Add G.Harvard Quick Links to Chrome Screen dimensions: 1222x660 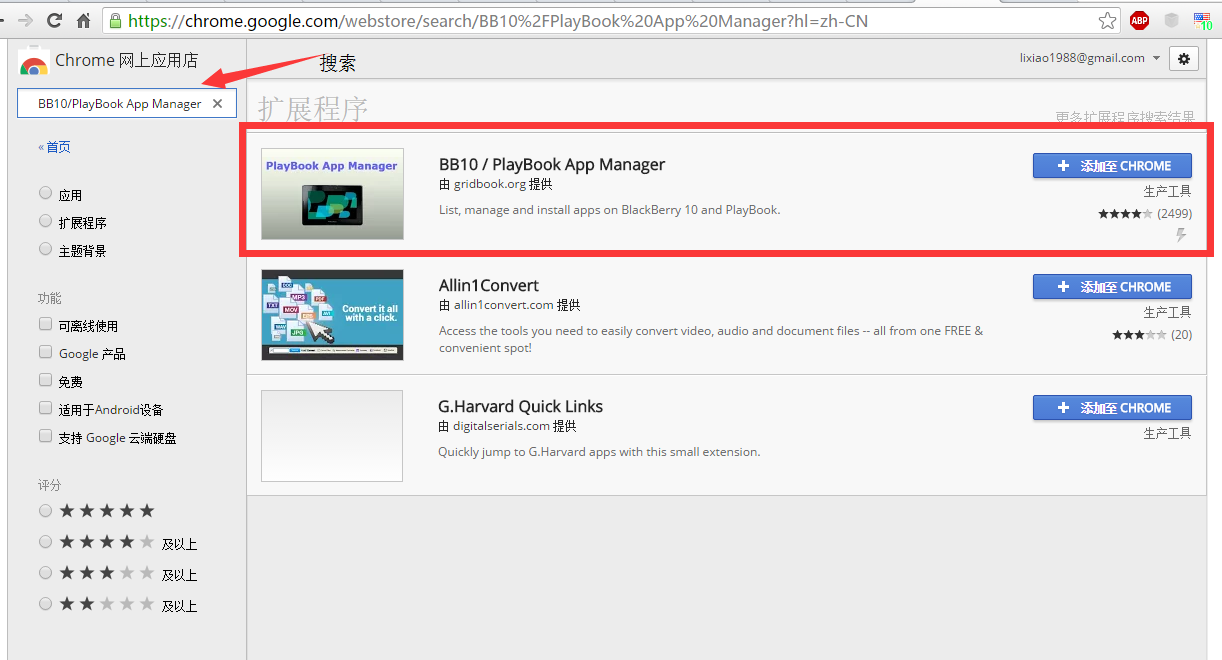coord(1112,408)
